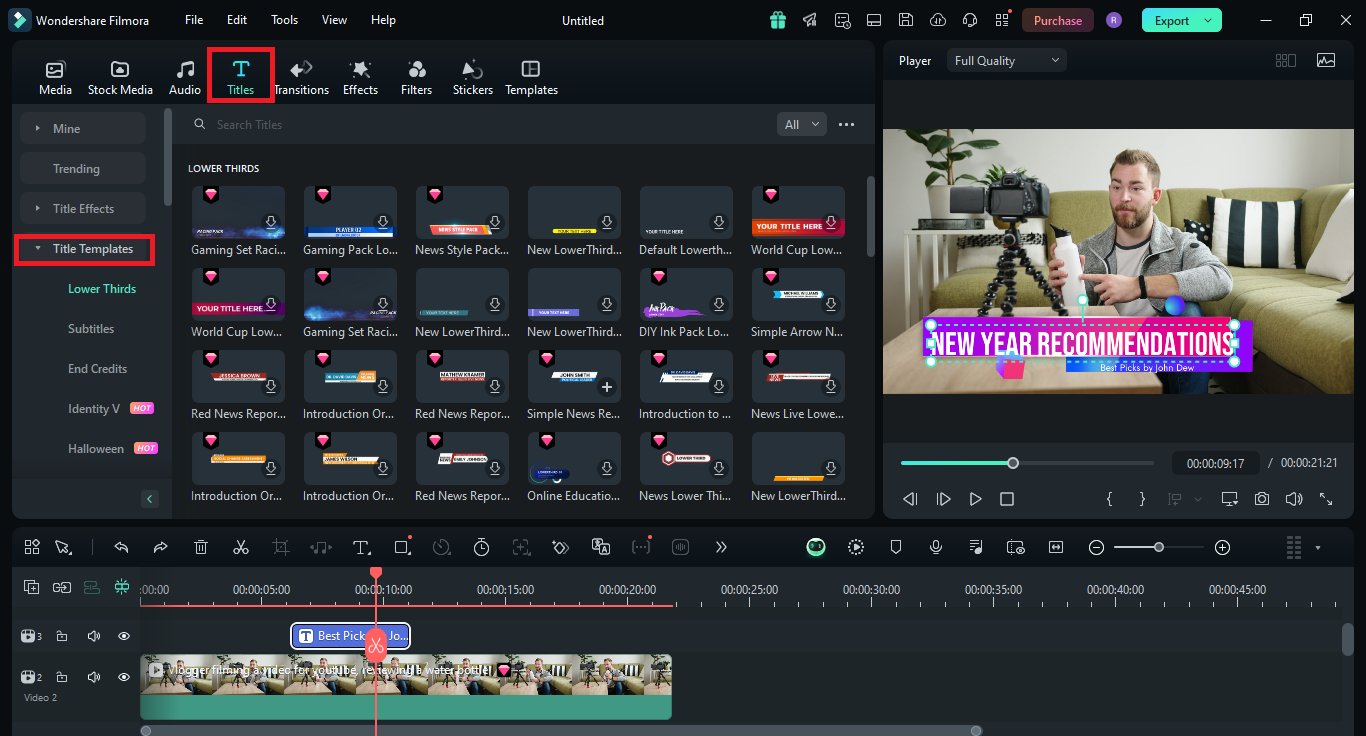This screenshot has width=1366, height=736.
Task: Undo the last action in timeline toolbar
Action: [x=121, y=547]
